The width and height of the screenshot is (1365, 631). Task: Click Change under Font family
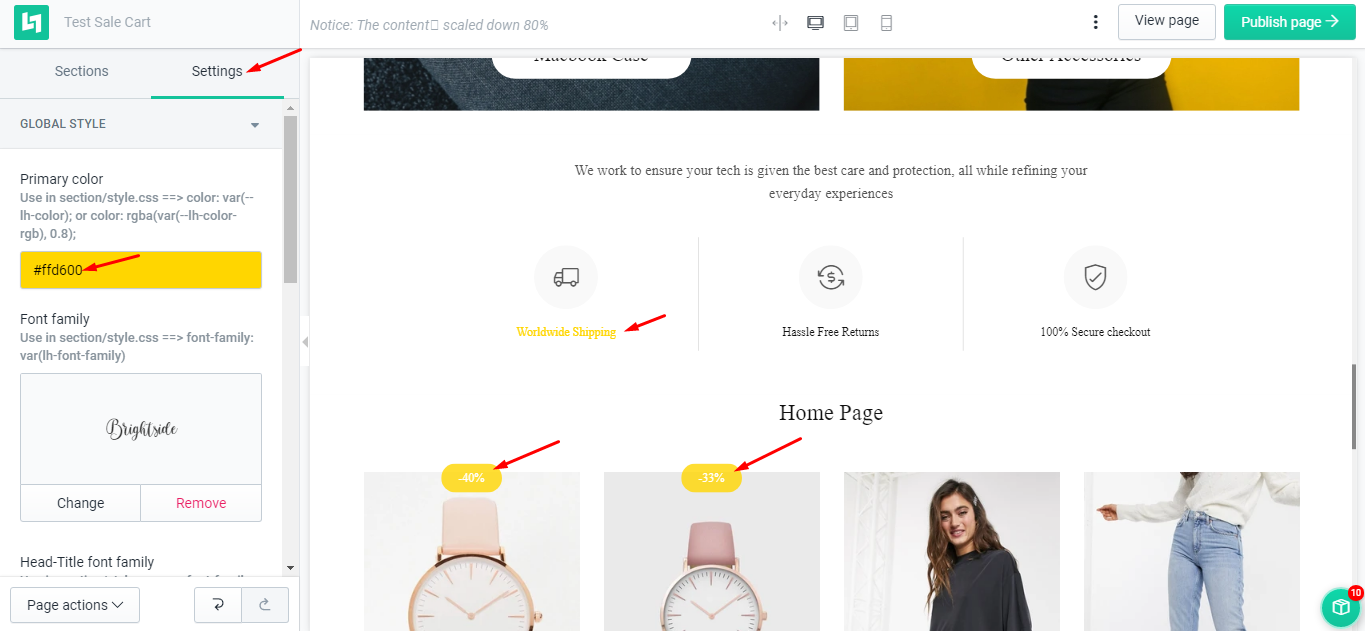[80, 503]
